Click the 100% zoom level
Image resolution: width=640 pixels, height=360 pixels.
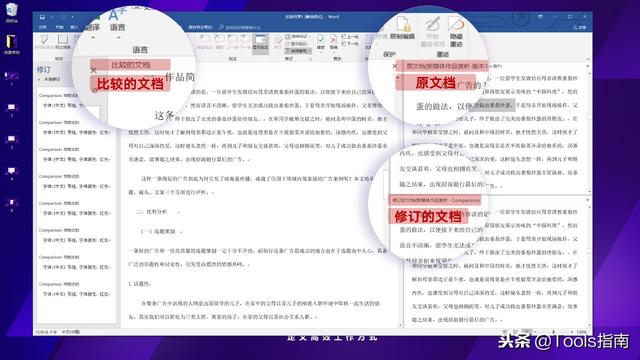581,332
